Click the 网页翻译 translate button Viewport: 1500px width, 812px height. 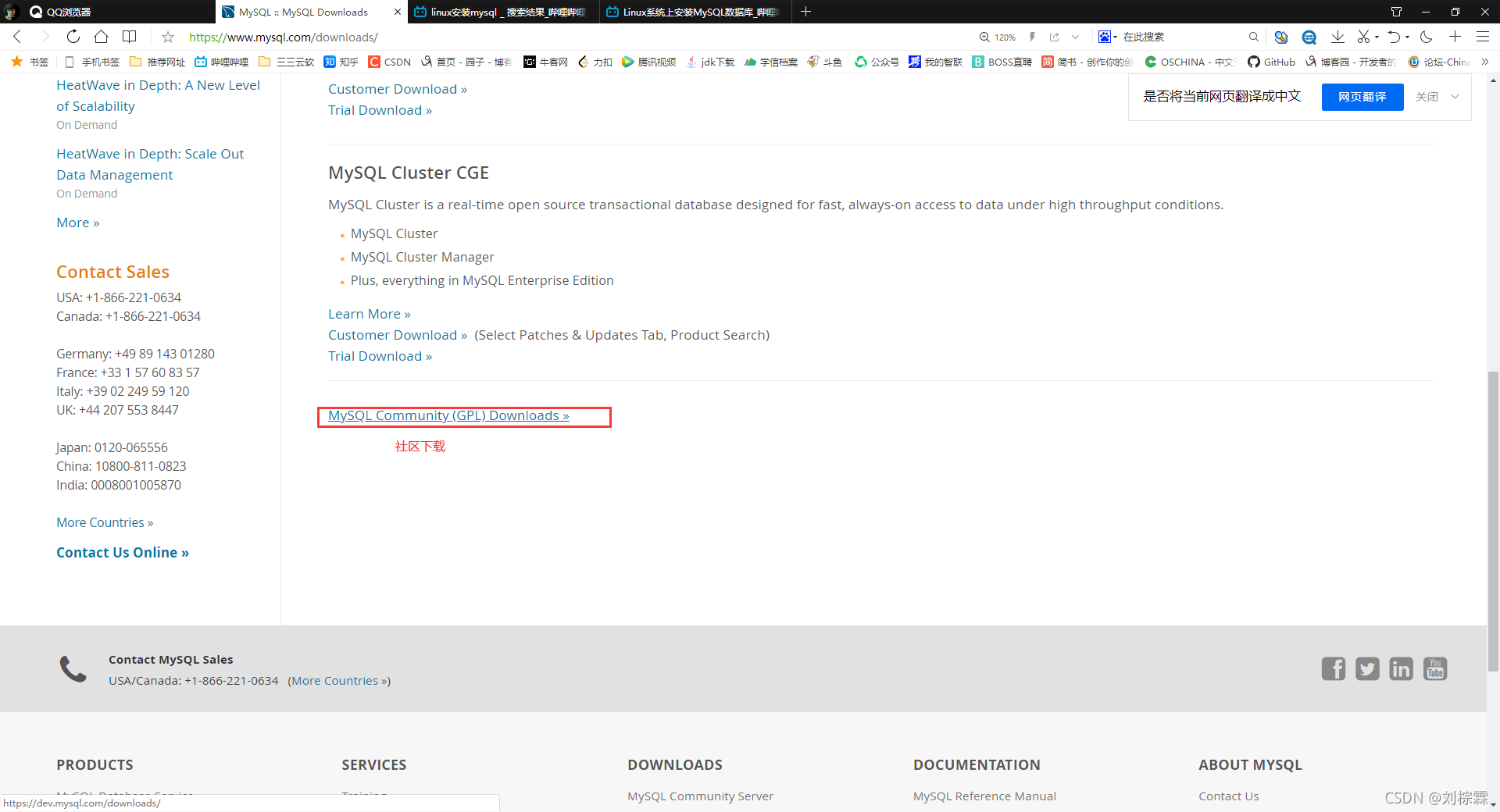click(1362, 97)
